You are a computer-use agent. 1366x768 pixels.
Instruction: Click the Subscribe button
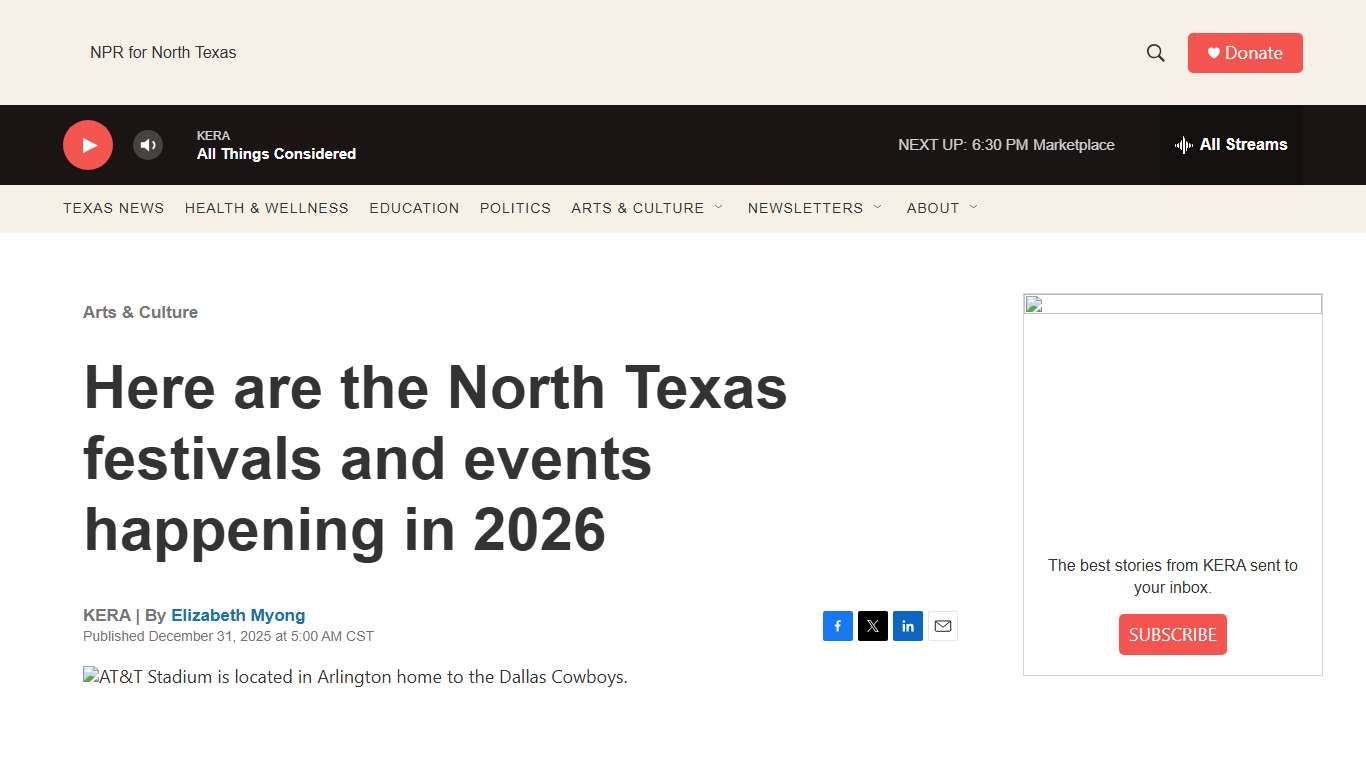coord(1172,634)
